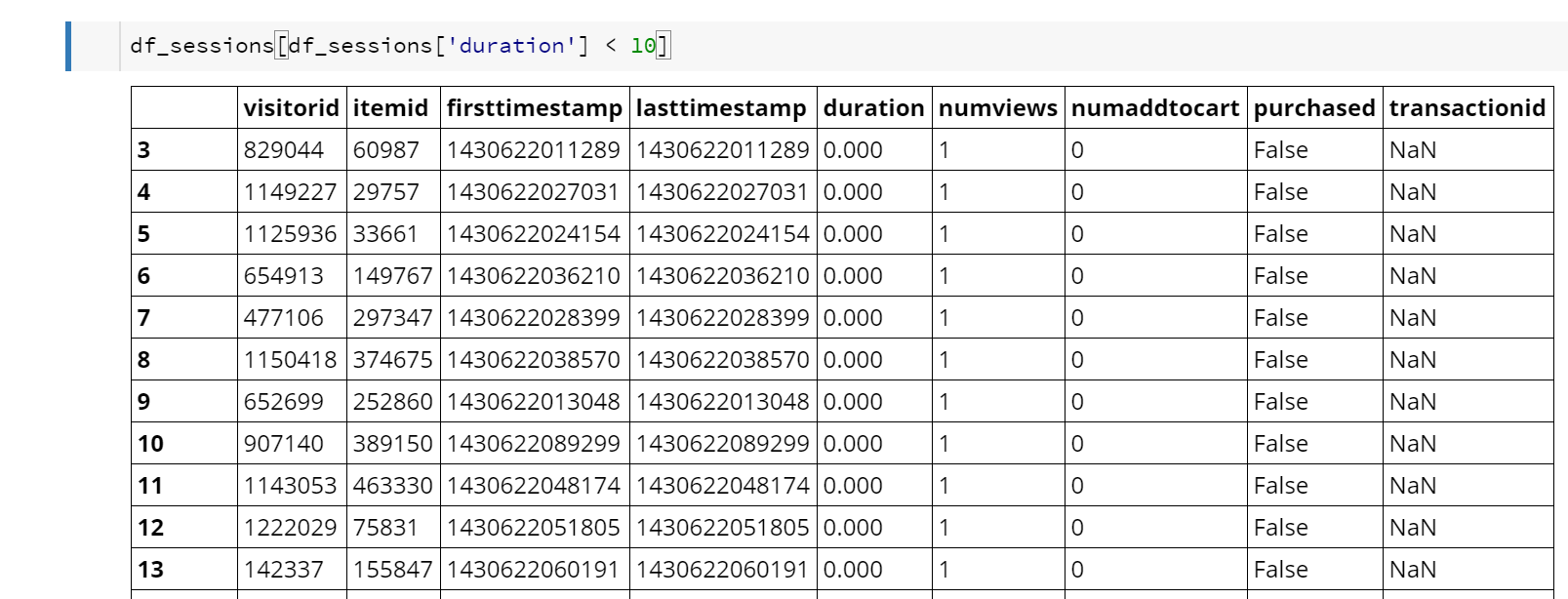Select row index 13 label
Viewport: 1568px width, 599px height.
pyautogui.click(x=151, y=570)
